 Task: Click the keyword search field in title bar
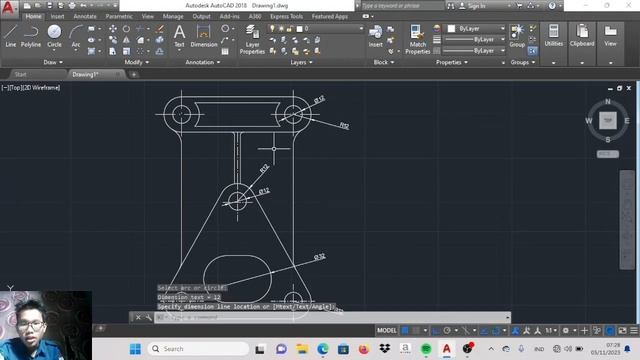click(x=402, y=6)
